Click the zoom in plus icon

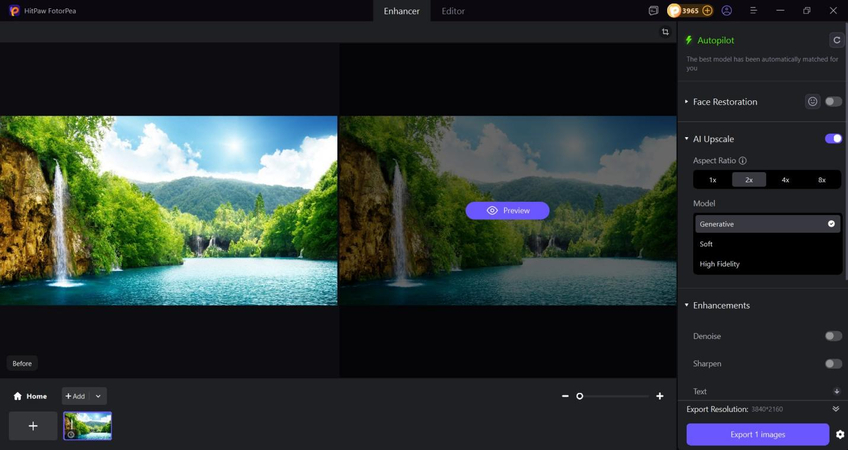660,396
